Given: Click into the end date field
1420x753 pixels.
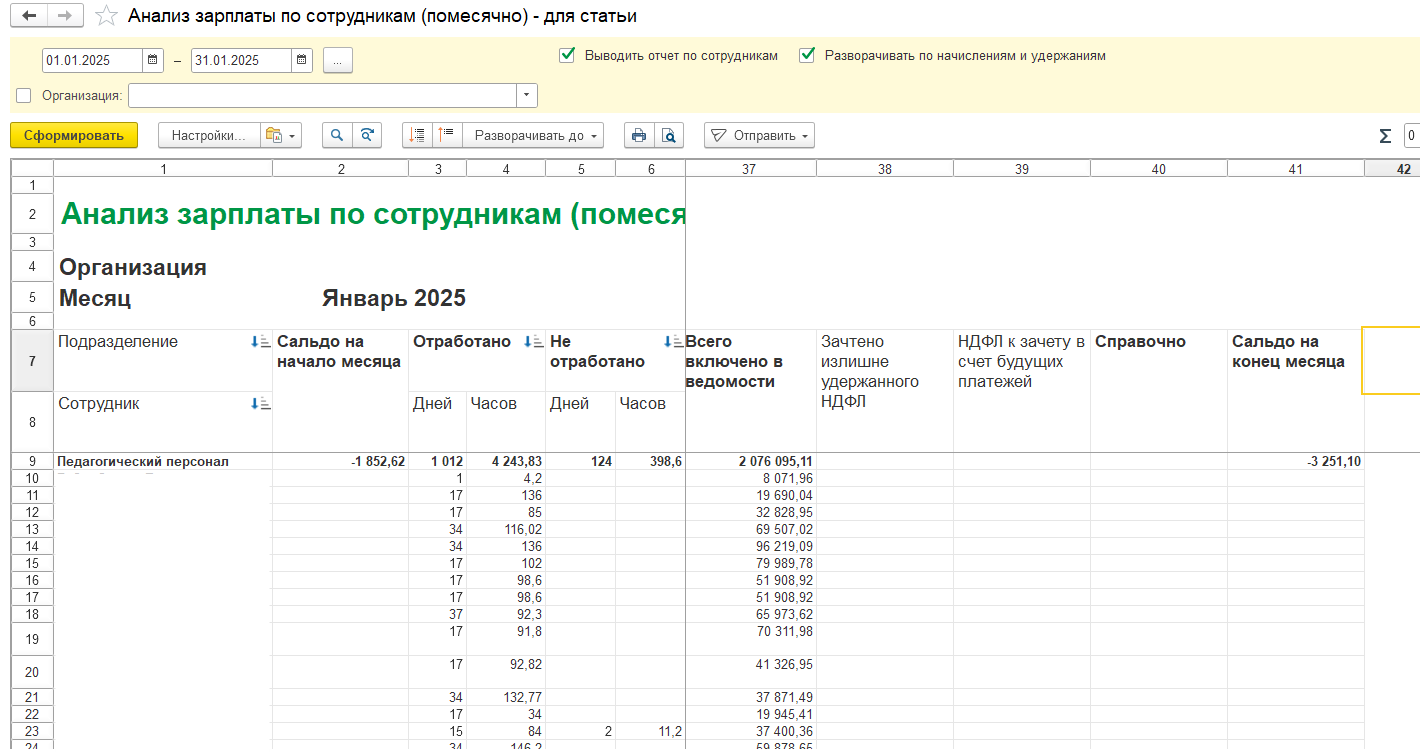Looking at the screenshot, I should [242, 60].
